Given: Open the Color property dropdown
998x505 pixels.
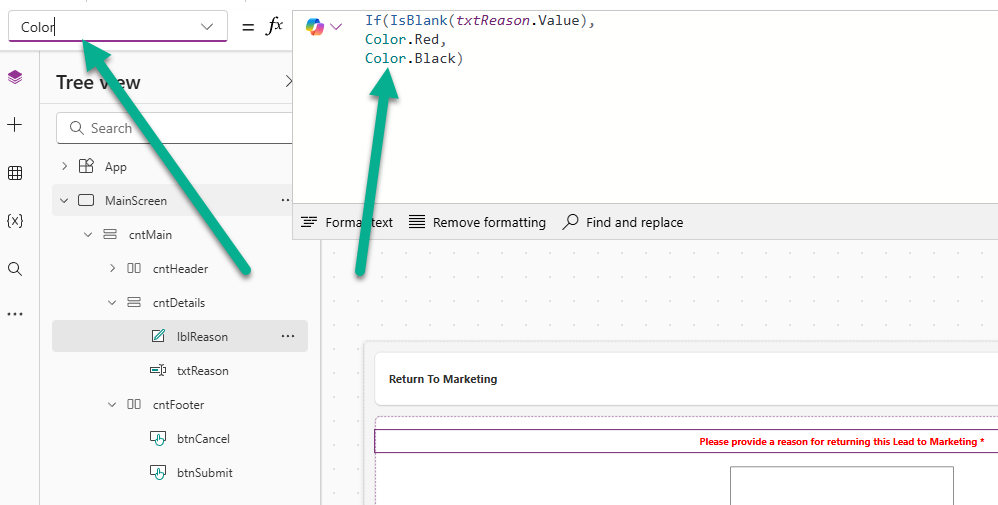Looking at the screenshot, I should click(208, 27).
